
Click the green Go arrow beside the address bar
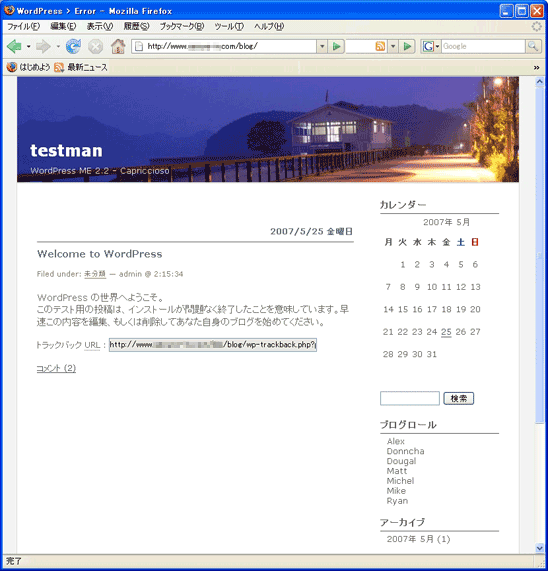pos(336,46)
